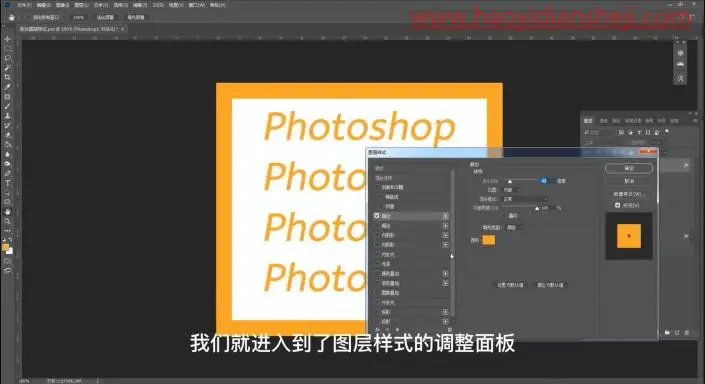
Task: Open the 图像 (Image) menu
Action: (x=62, y=5)
